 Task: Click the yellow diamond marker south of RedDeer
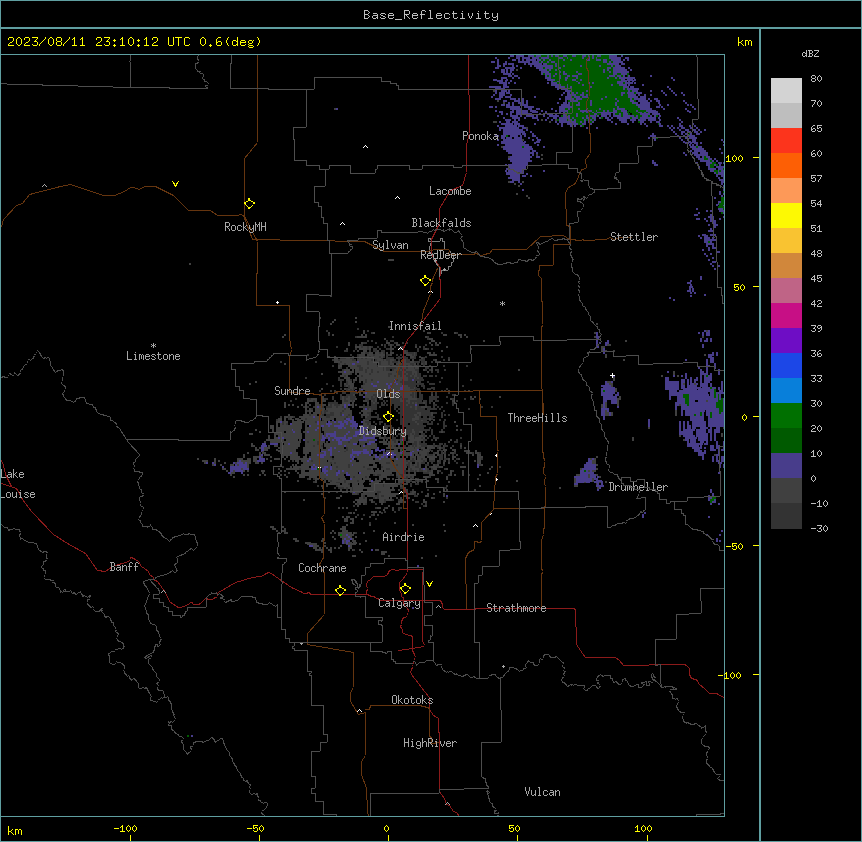[426, 281]
